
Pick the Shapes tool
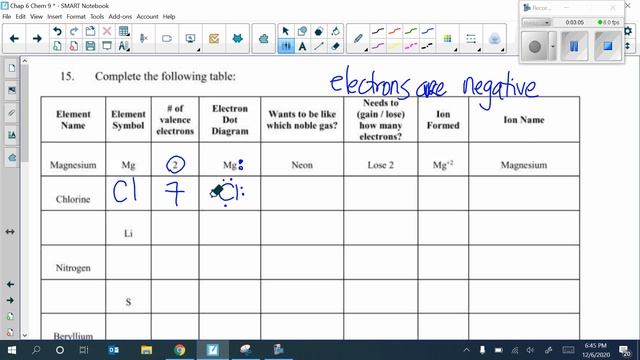pos(302,31)
